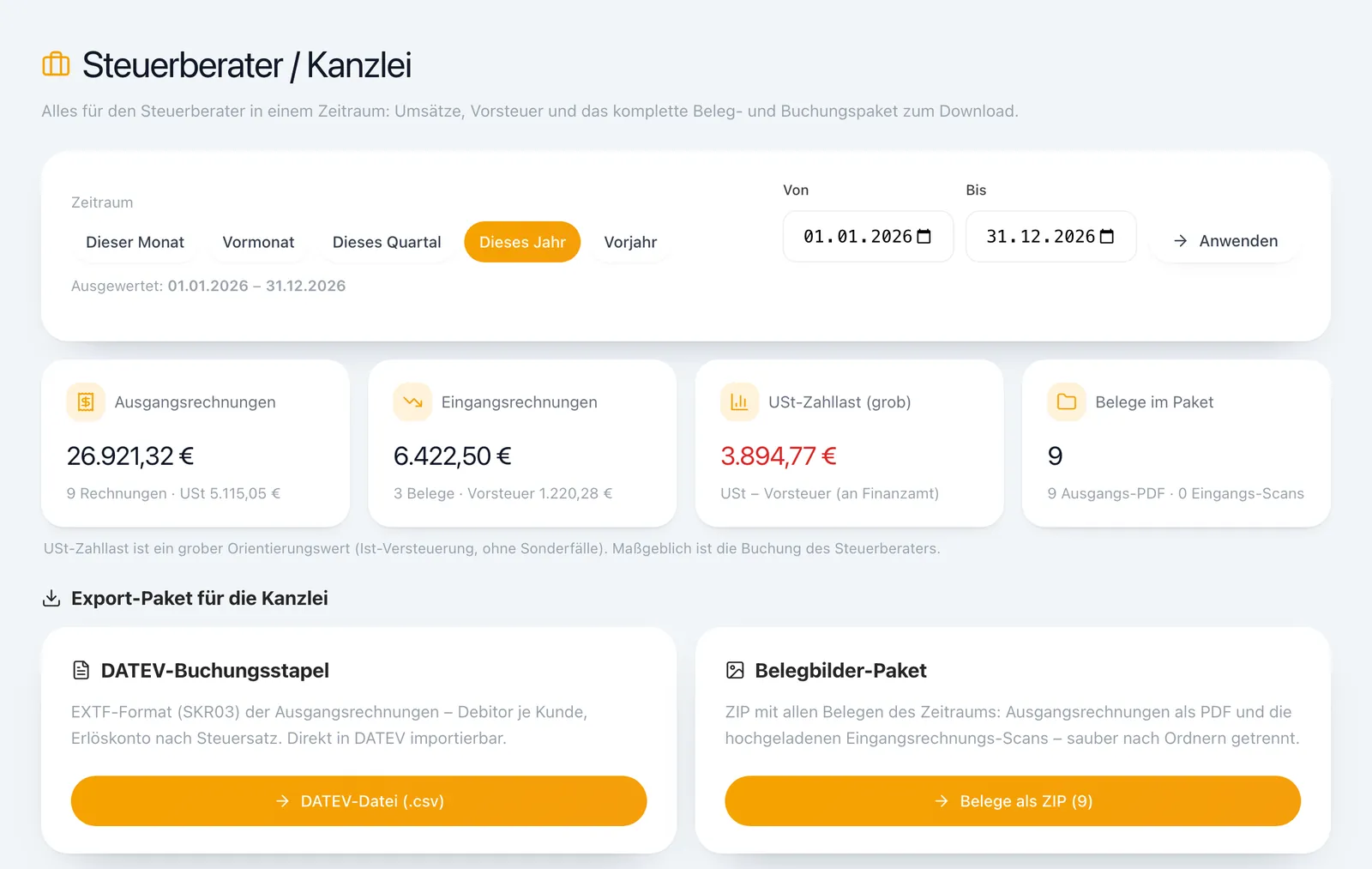Click the USt-Zahllast bar chart icon
The height and width of the screenshot is (869, 1372).
click(x=739, y=401)
